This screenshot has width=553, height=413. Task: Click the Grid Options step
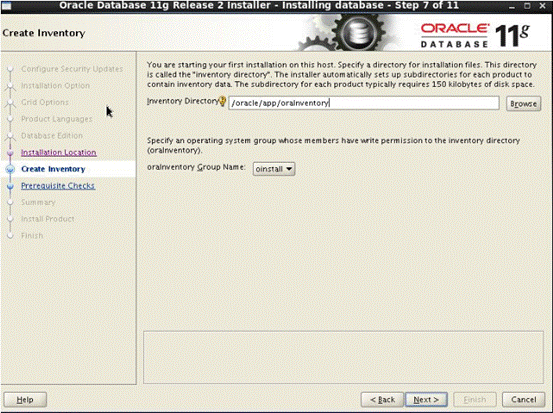(x=45, y=102)
